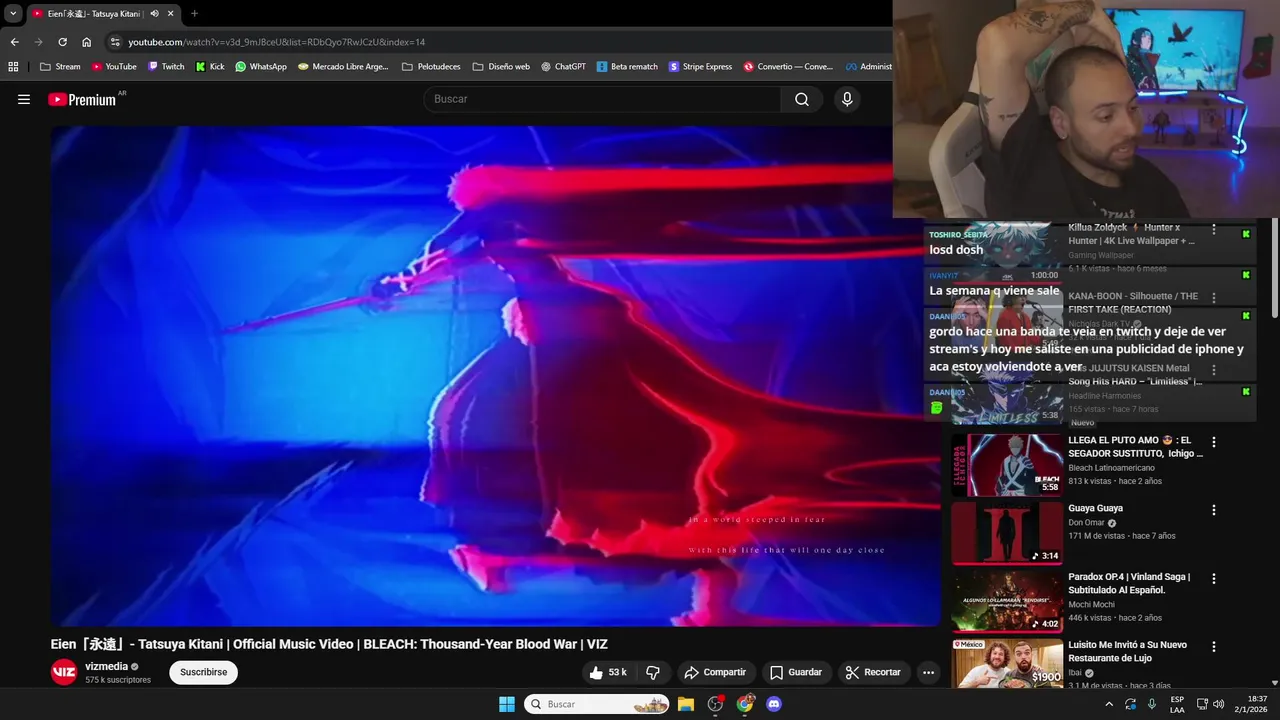
Task: Expand the tab search dropdown arrow
Action: tap(13, 13)
